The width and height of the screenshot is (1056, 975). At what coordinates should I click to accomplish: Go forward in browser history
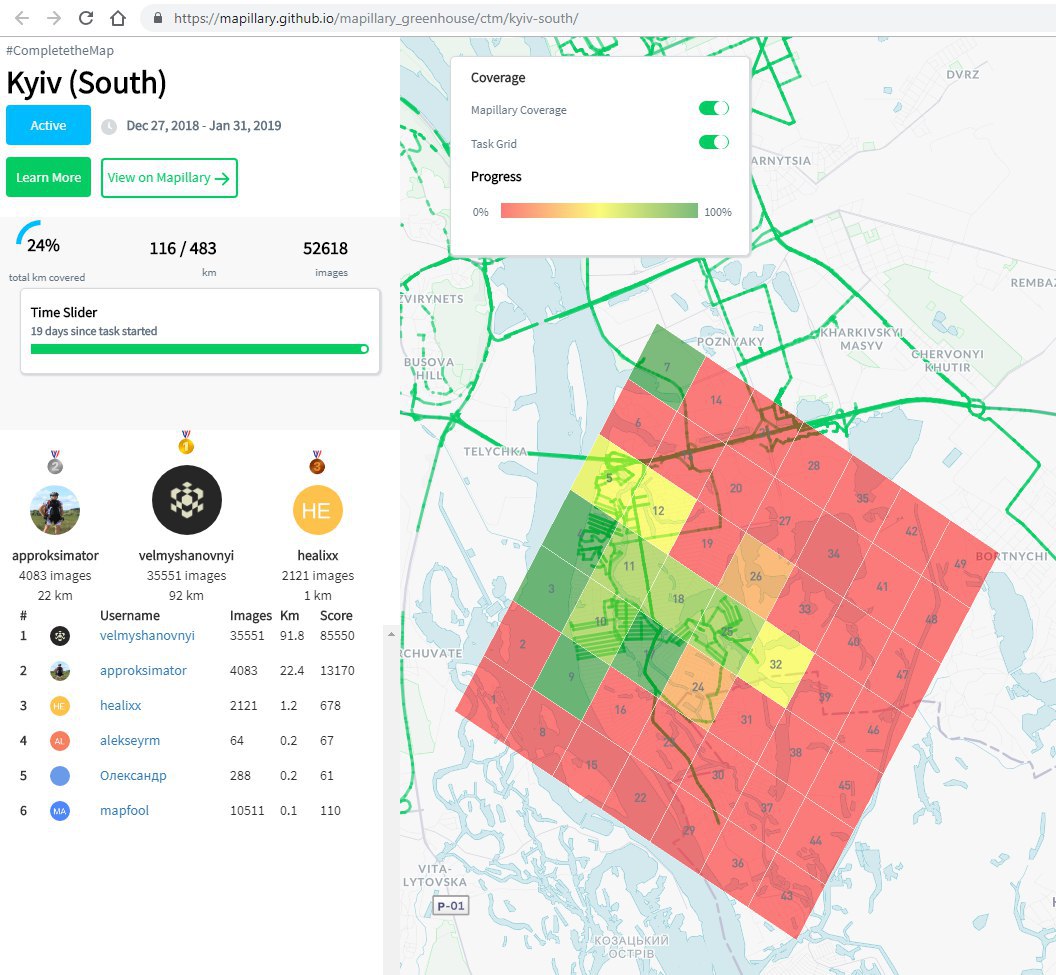(54, 18)
